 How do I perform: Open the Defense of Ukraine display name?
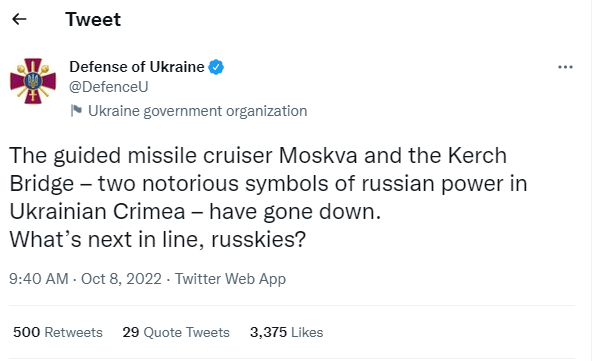pos(137,67)
